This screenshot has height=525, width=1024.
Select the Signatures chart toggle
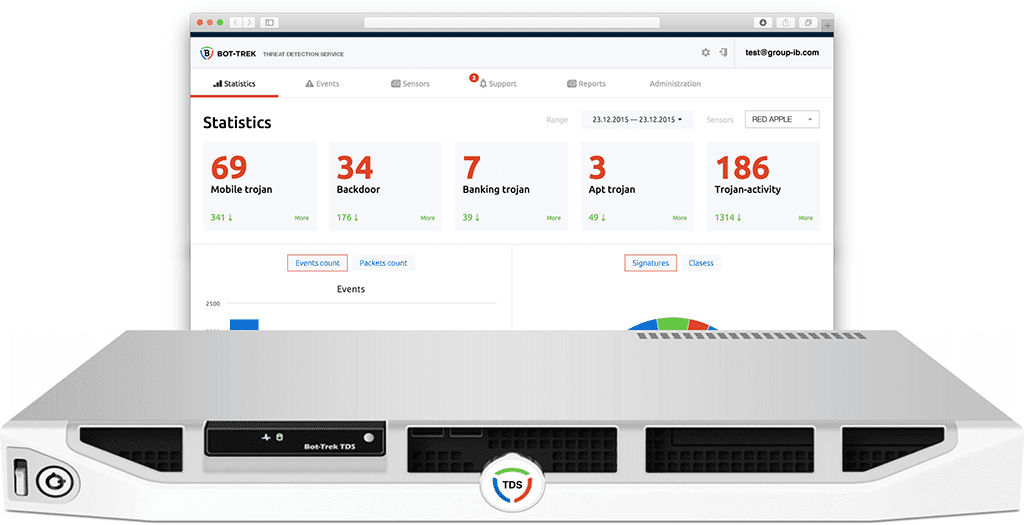[650, 263]
